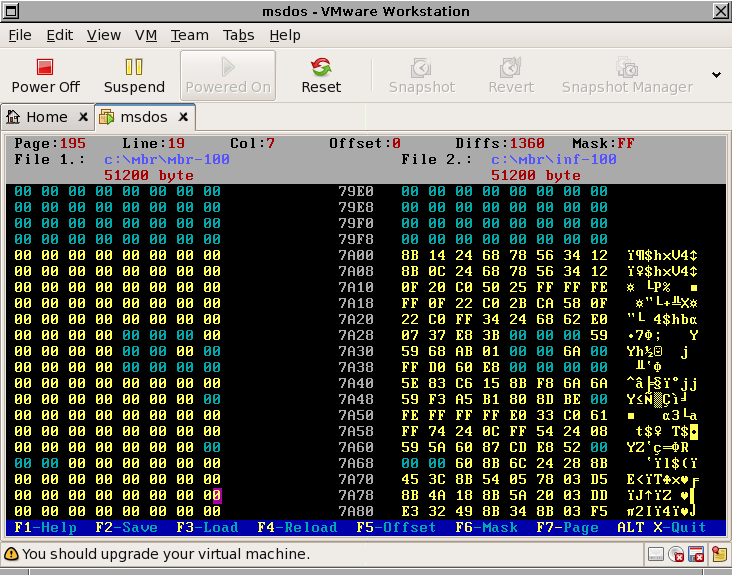Switch to the Home tab
The width and height of the screenshot is (732, 575).
tap(47, 117)
